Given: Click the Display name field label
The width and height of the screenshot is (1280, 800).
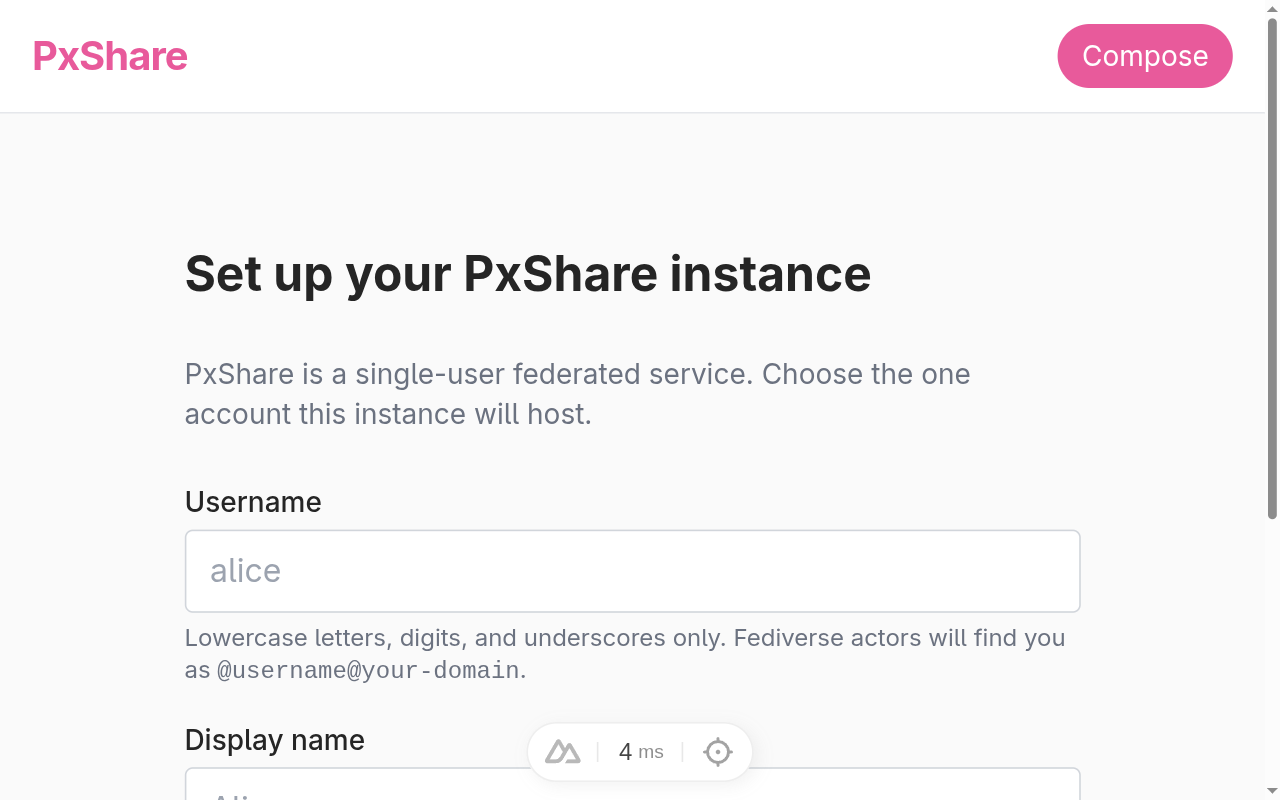Looking at the screenshot, I should click(x=274, y=739).
